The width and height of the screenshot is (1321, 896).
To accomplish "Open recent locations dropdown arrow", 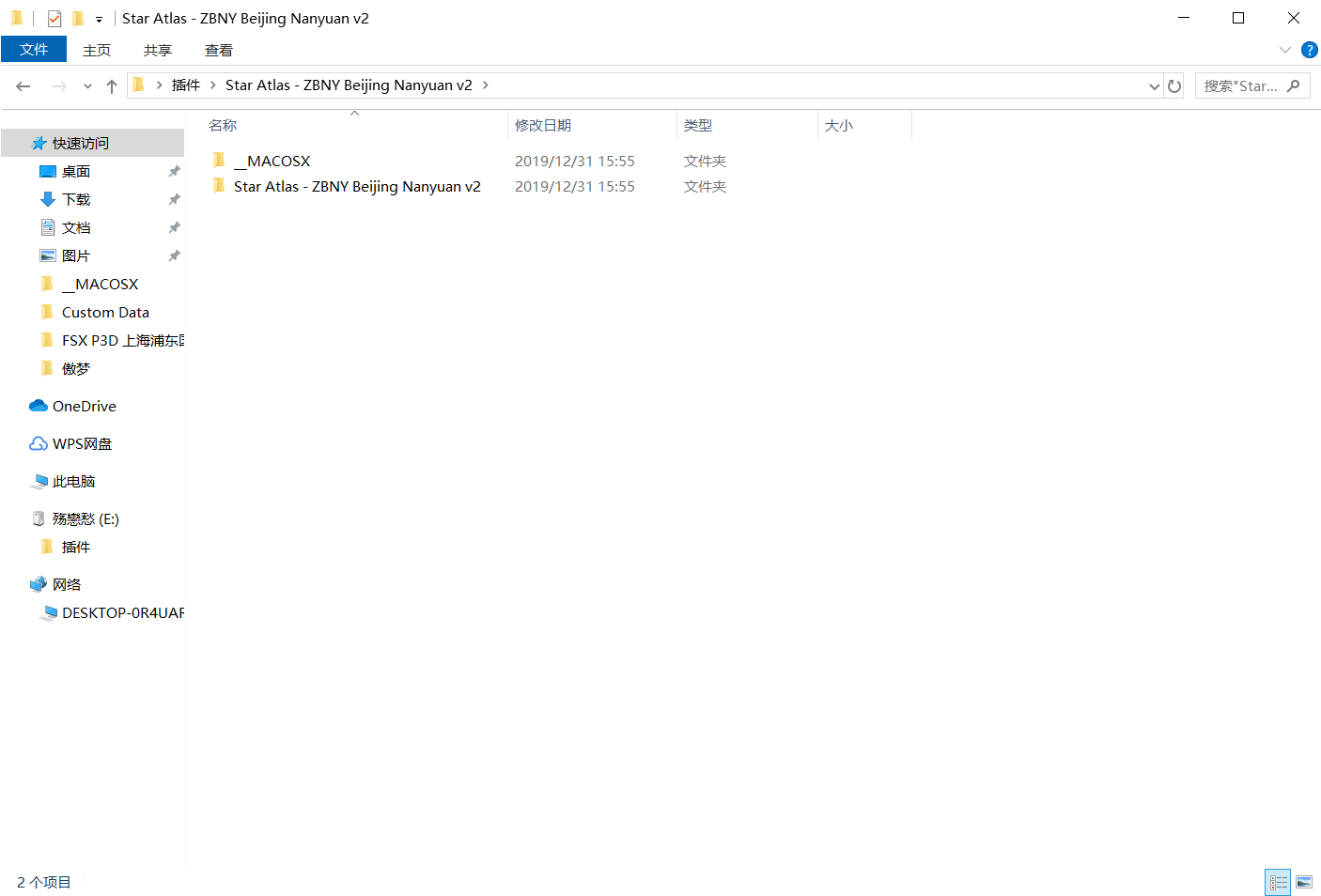I will coord(87,86).
